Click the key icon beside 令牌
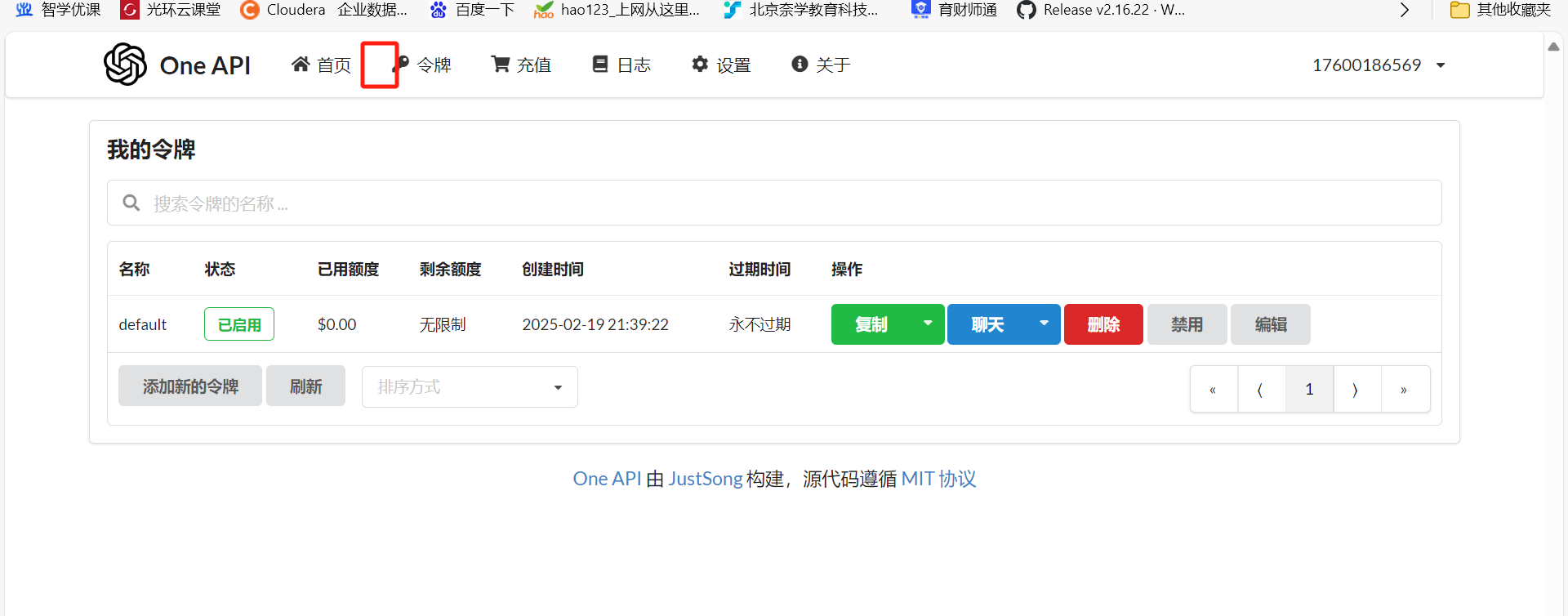This screenshot has width=1568, height=616. pyautogui.click(x=402, y=64)
